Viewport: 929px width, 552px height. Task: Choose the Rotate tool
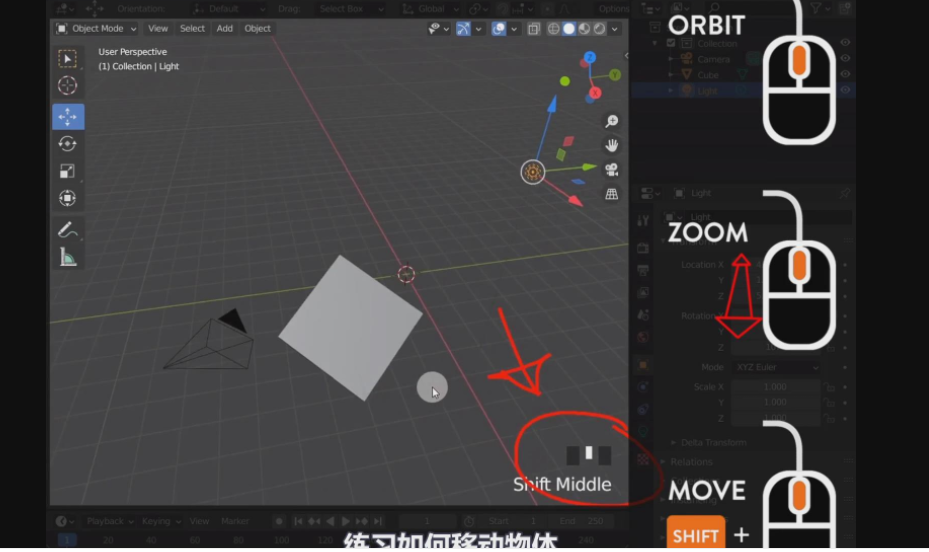click(67, 144)
